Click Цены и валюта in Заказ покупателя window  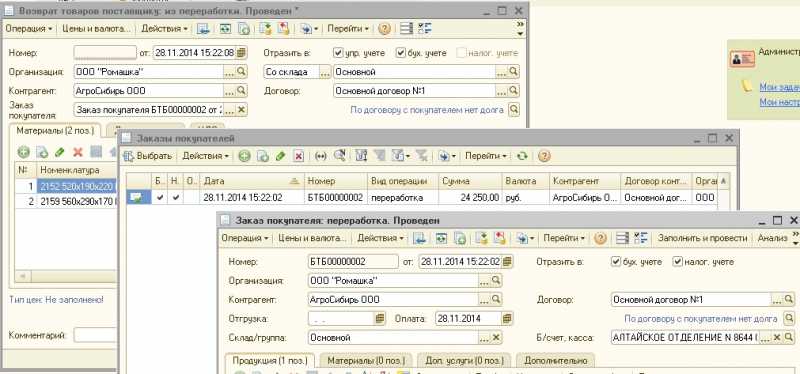point(312,238)
